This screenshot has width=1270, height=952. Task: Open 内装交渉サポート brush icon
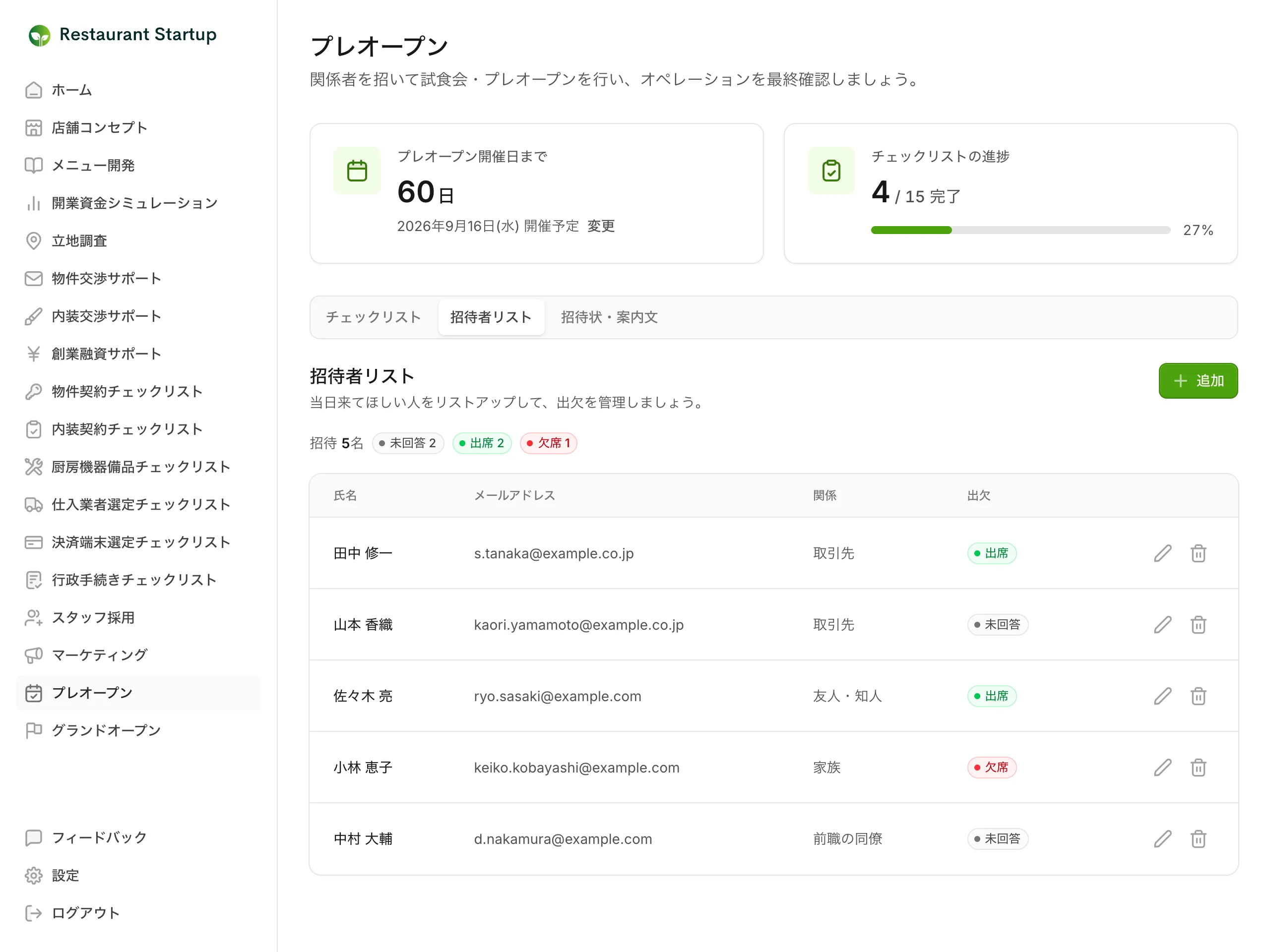pos(34,316)
